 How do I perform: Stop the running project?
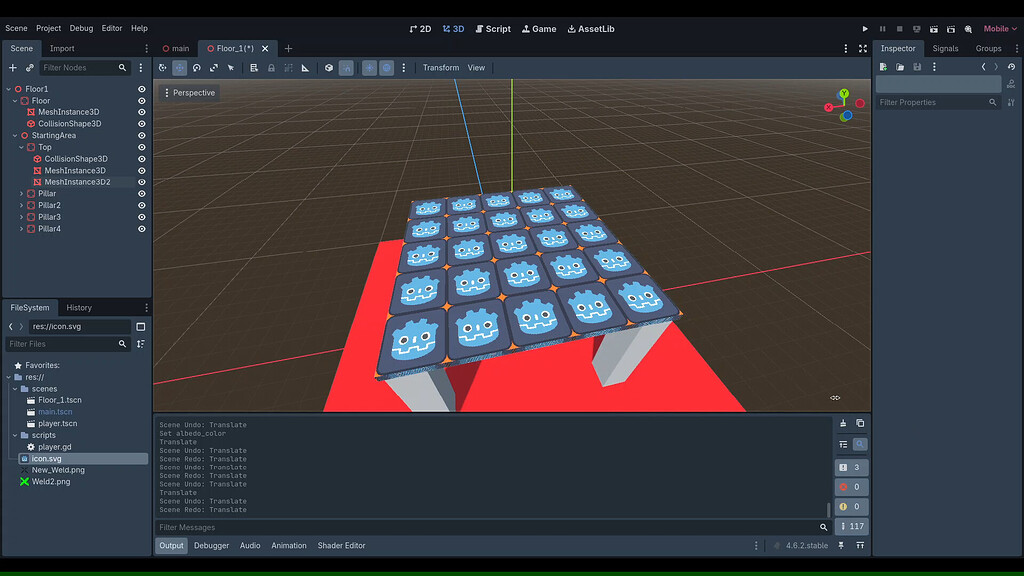pyautogui.click(x=899, y=29)
